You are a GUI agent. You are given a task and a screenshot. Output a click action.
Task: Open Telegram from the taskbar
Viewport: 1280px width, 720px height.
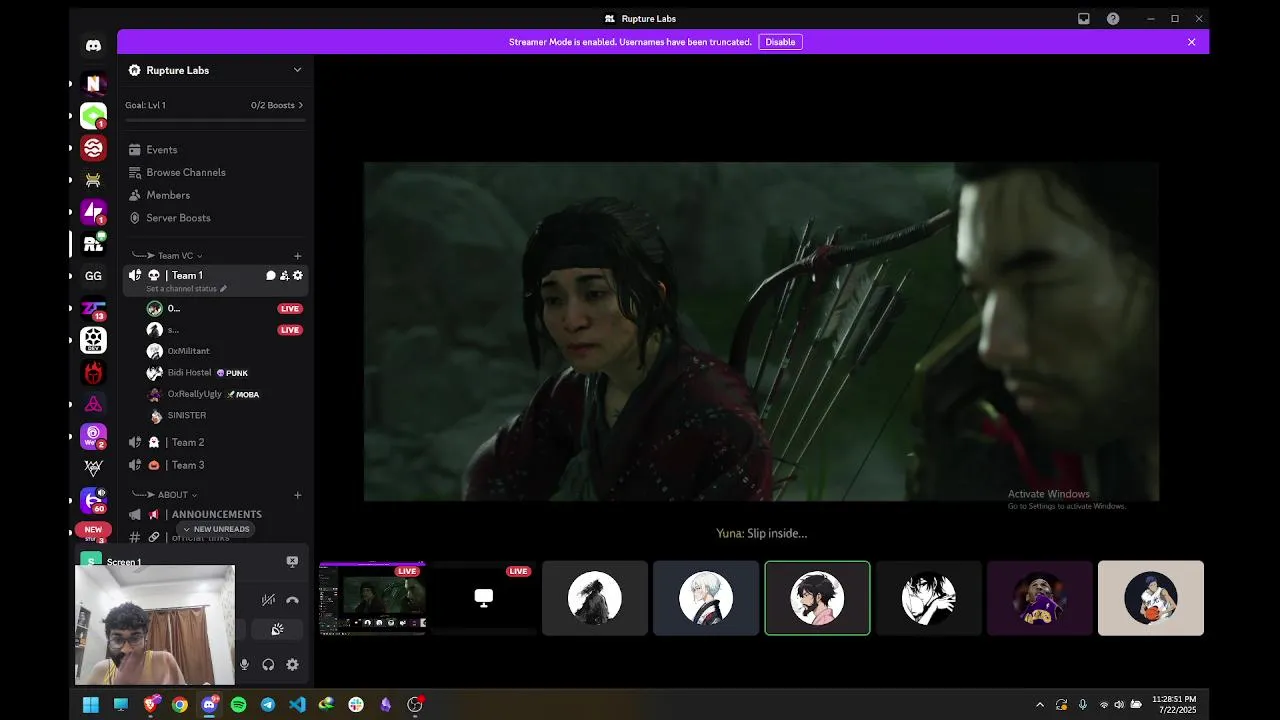point(268,705)
